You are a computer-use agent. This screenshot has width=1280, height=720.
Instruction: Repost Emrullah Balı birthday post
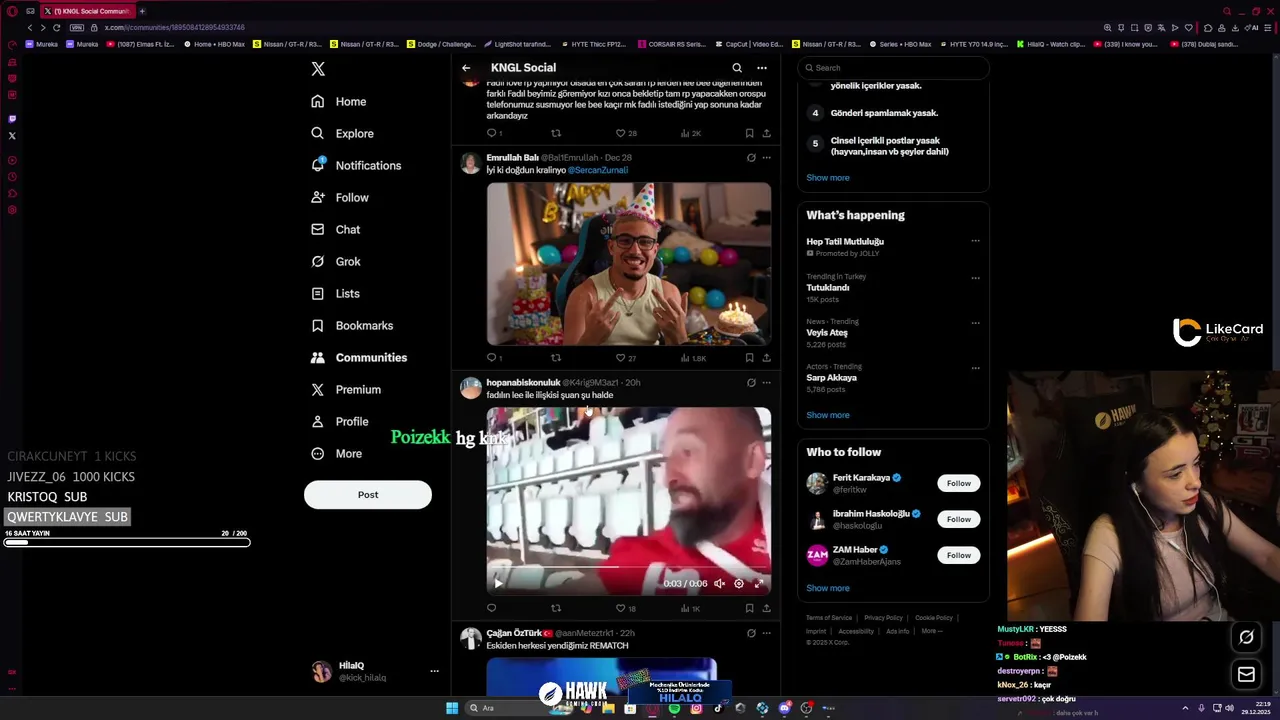click(x=556, y=357)
